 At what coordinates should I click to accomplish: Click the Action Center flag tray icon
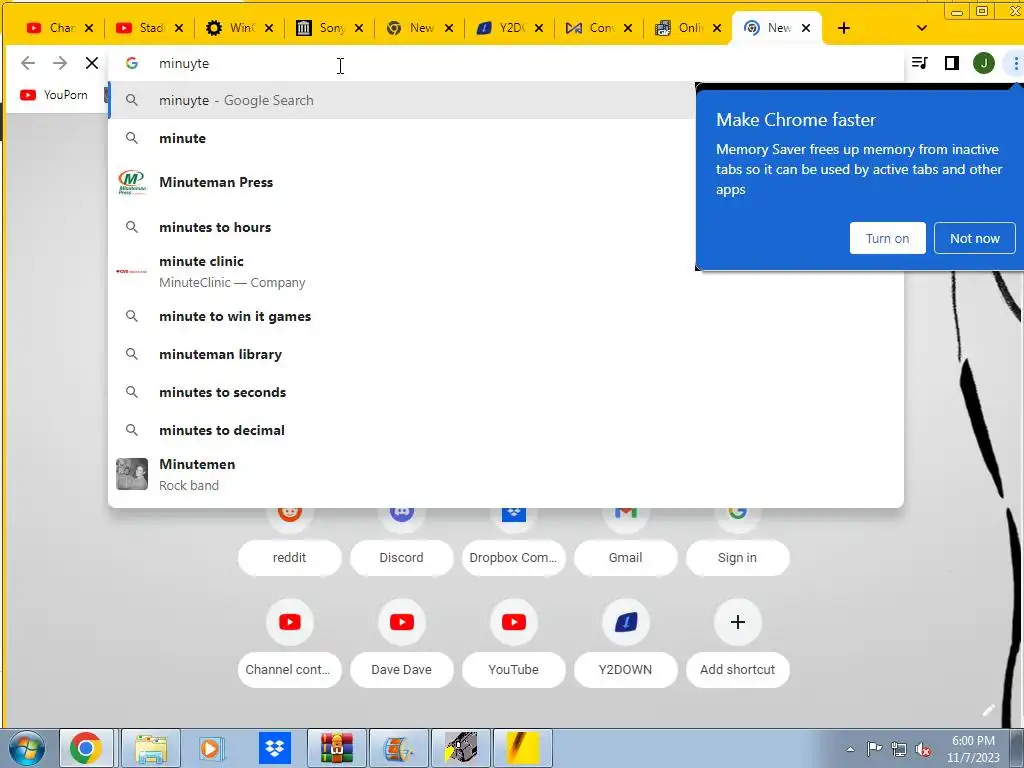(x=874, y=749)
